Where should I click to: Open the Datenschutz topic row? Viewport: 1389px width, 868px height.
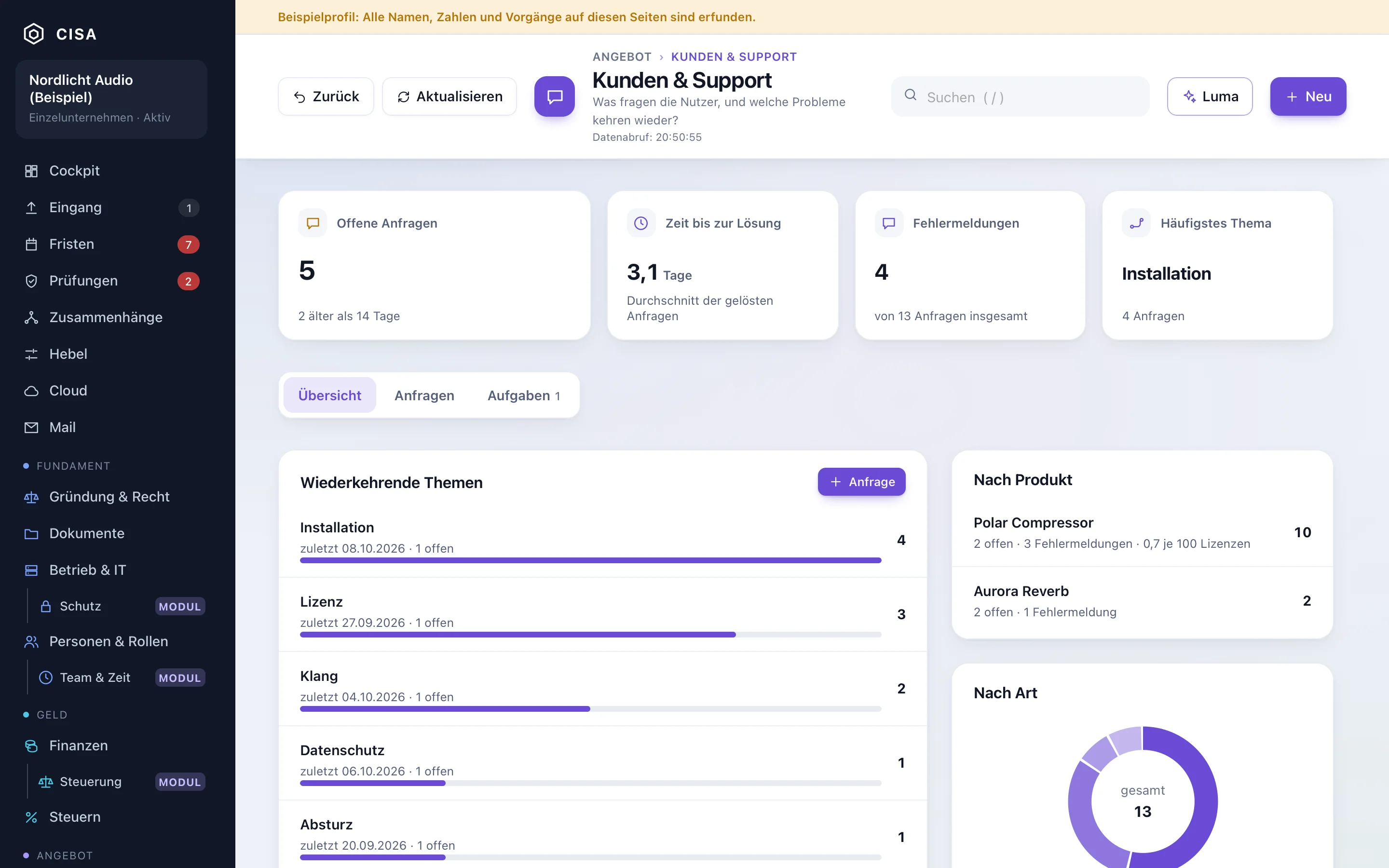tap(603, 763)
